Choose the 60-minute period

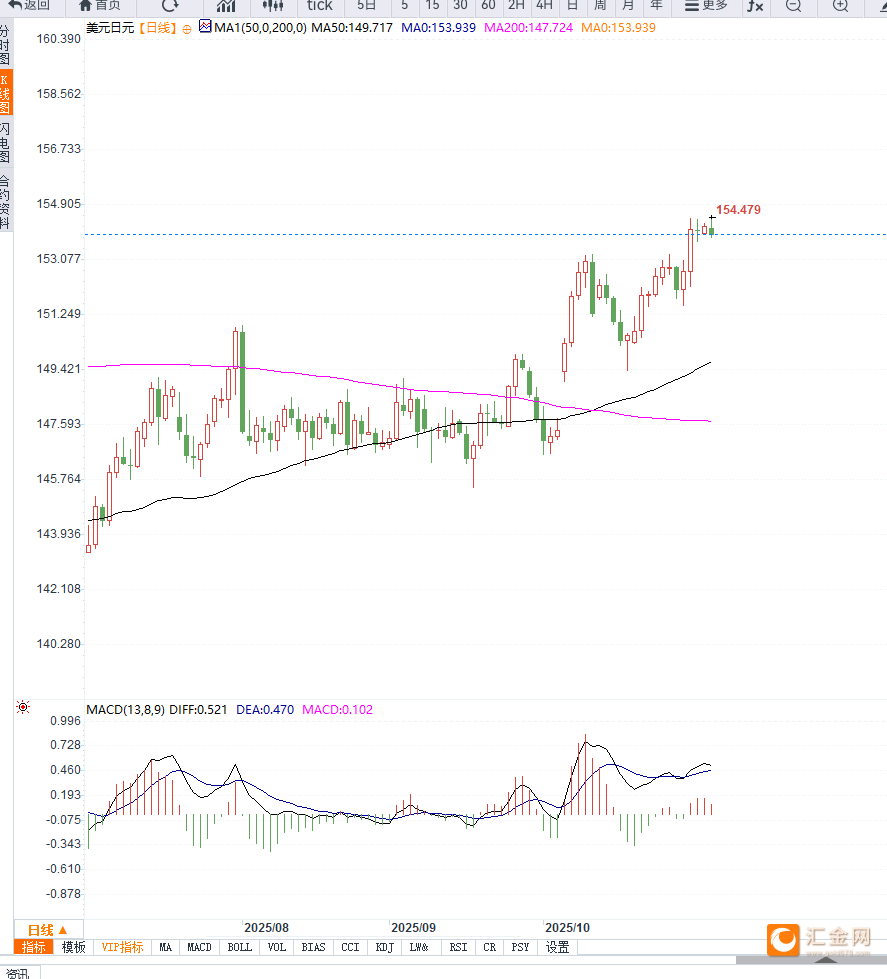point(488,6)
